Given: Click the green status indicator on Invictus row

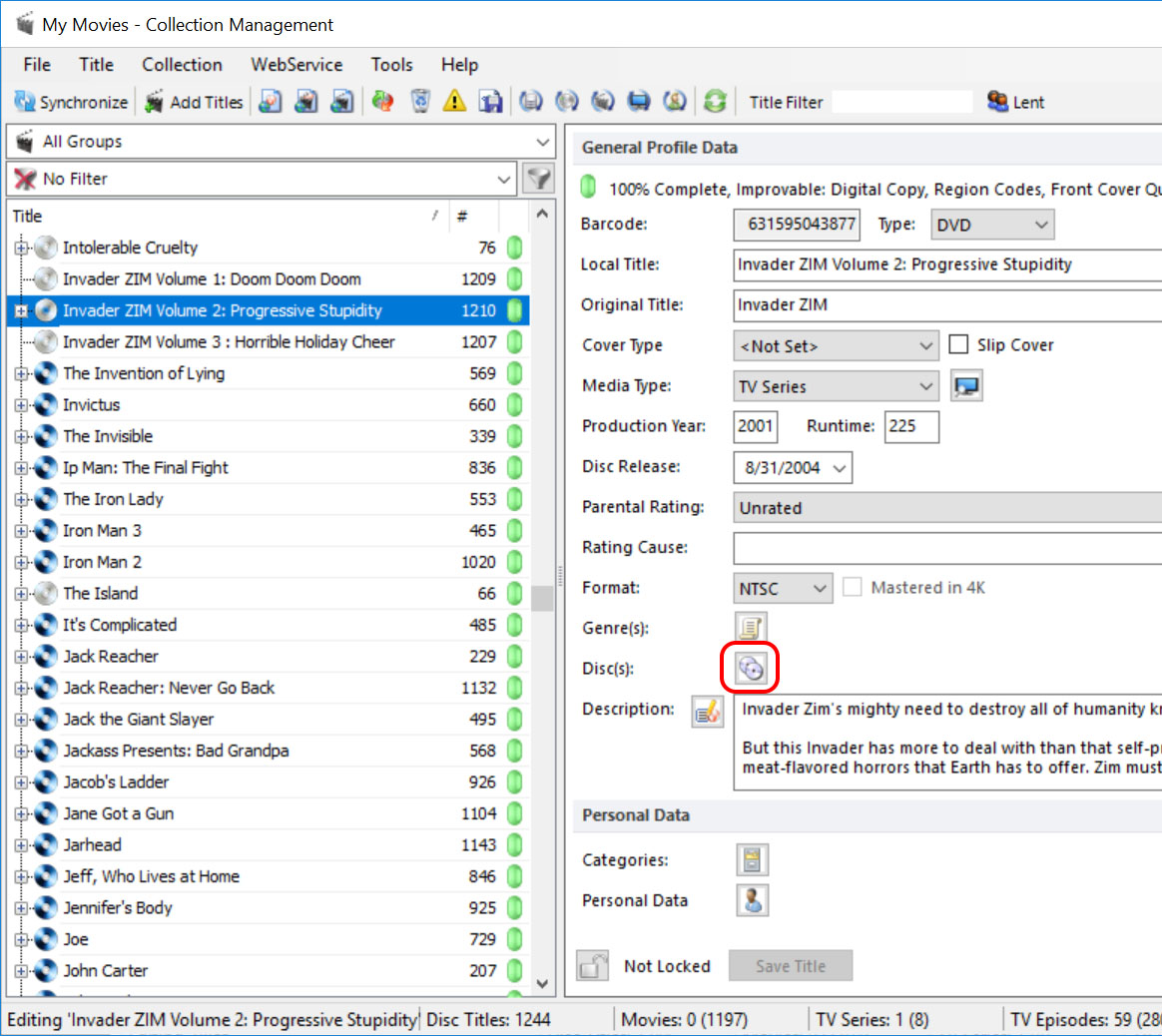Looking at the screenshot, I should tap(514, 404).
